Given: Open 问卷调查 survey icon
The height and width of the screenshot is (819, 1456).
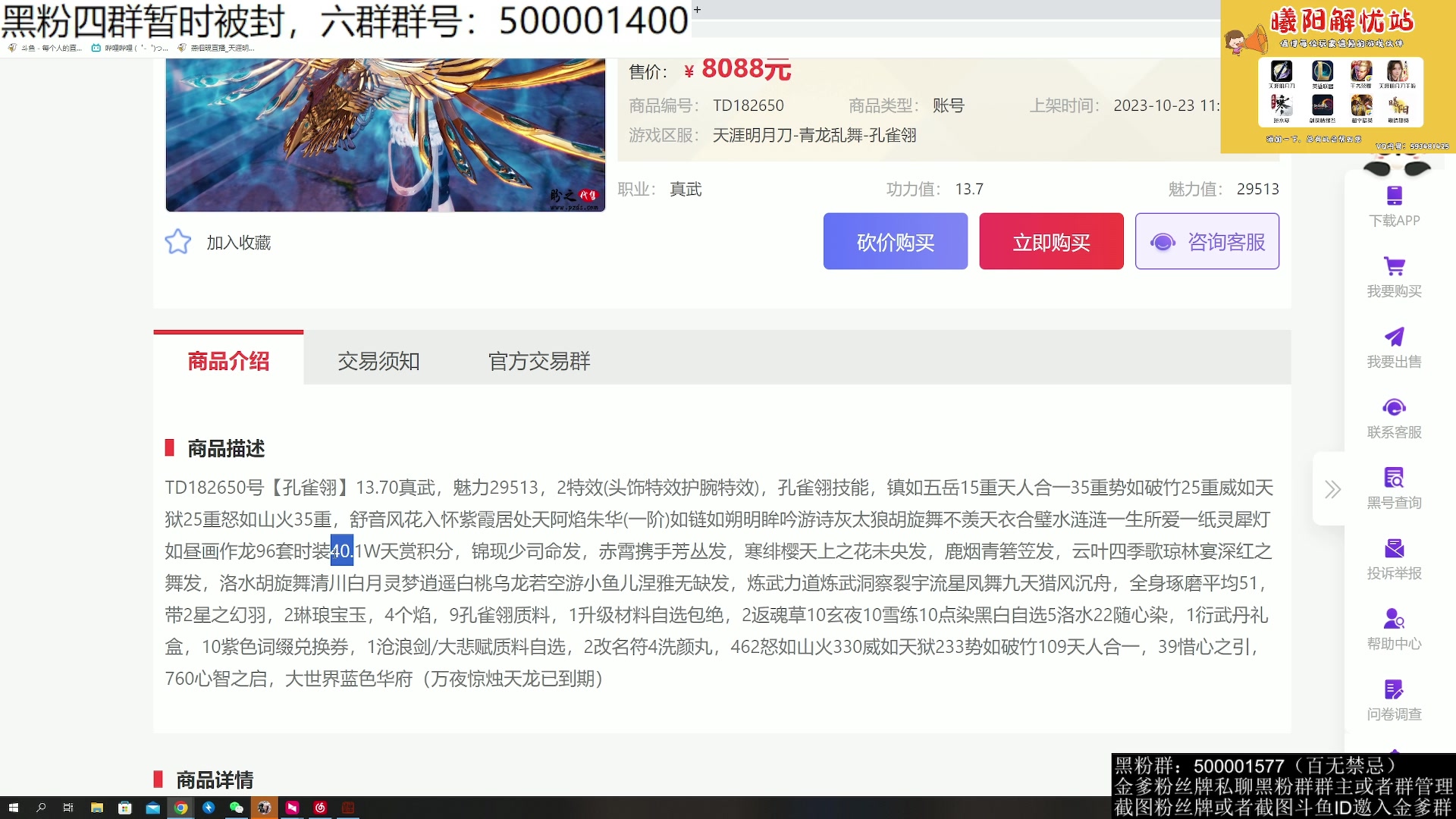Looking at the screenshot, I should click(1394, 689).
